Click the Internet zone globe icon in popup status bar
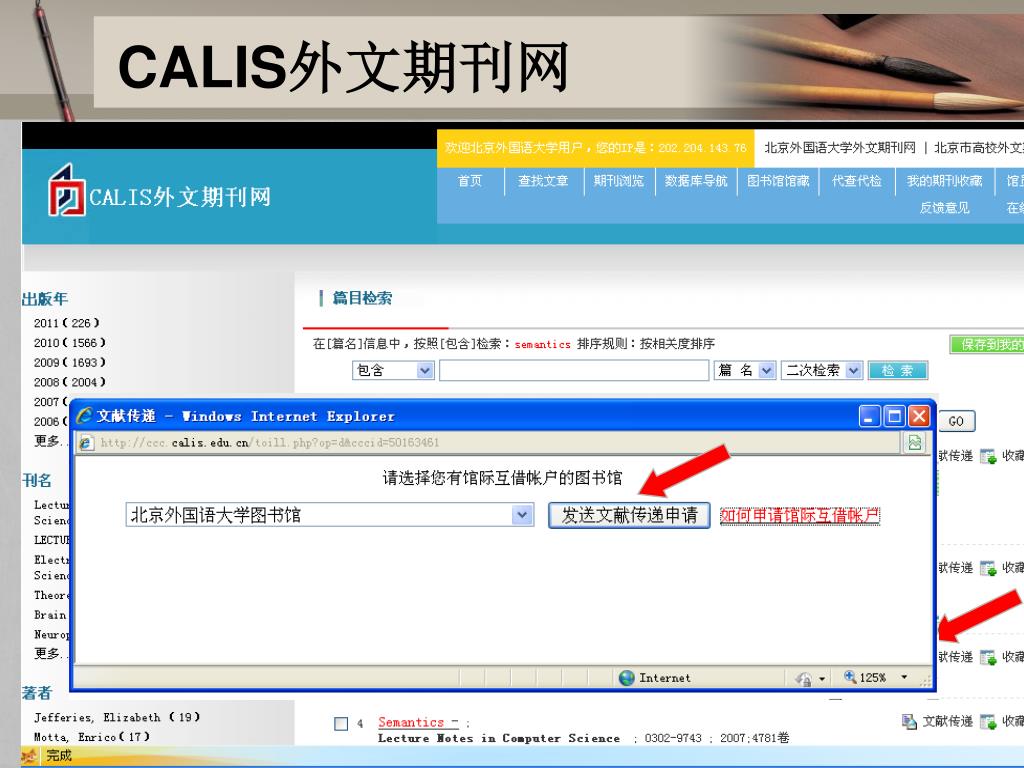The image size is (1024, 768). pos(627,678)
